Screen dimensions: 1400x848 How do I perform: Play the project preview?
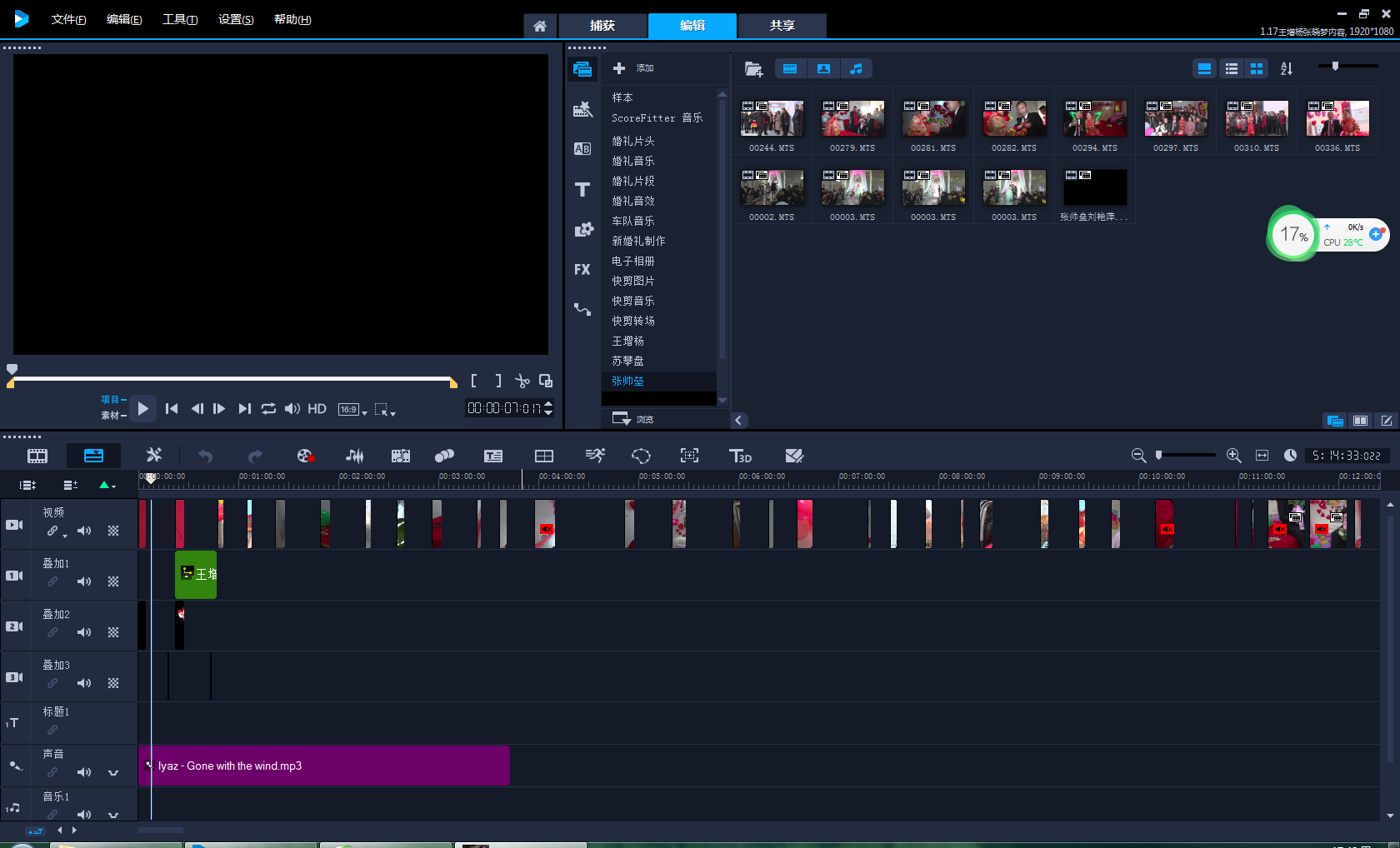pos(142,409)
